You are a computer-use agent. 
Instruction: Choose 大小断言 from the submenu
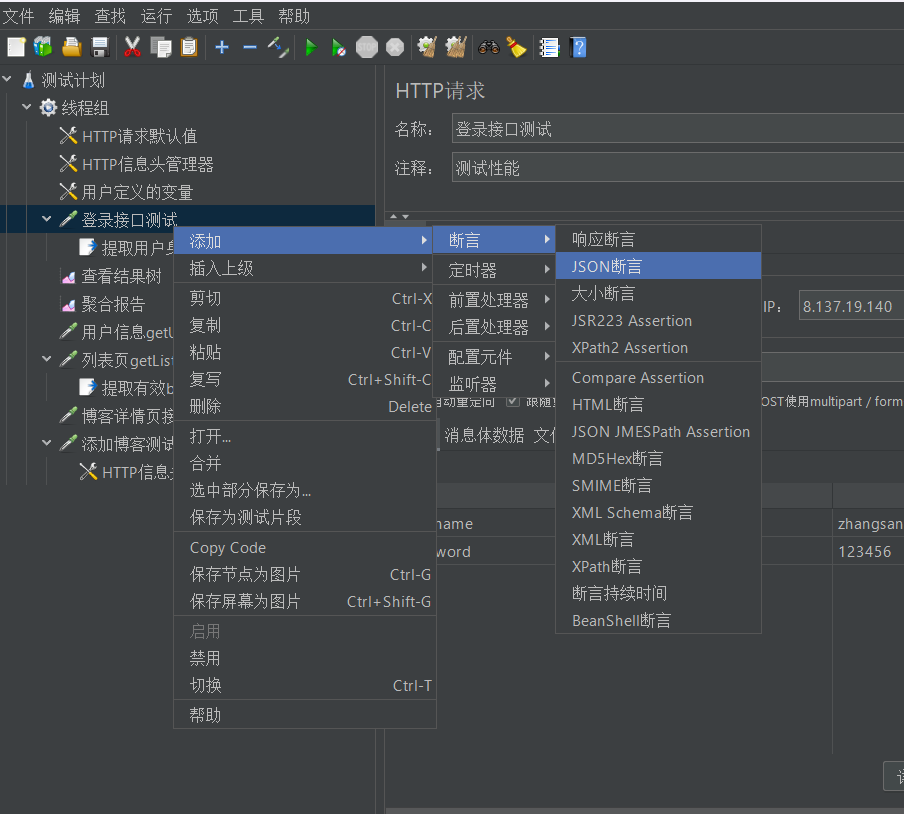coord(658,293)
